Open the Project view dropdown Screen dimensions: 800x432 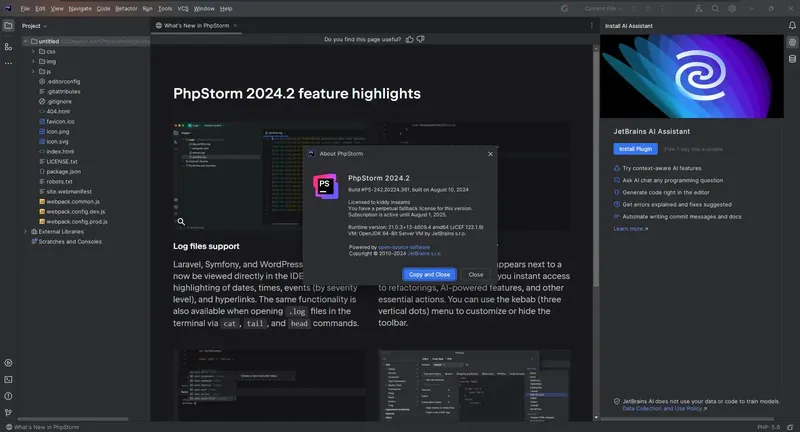click(x=34, y=26)
